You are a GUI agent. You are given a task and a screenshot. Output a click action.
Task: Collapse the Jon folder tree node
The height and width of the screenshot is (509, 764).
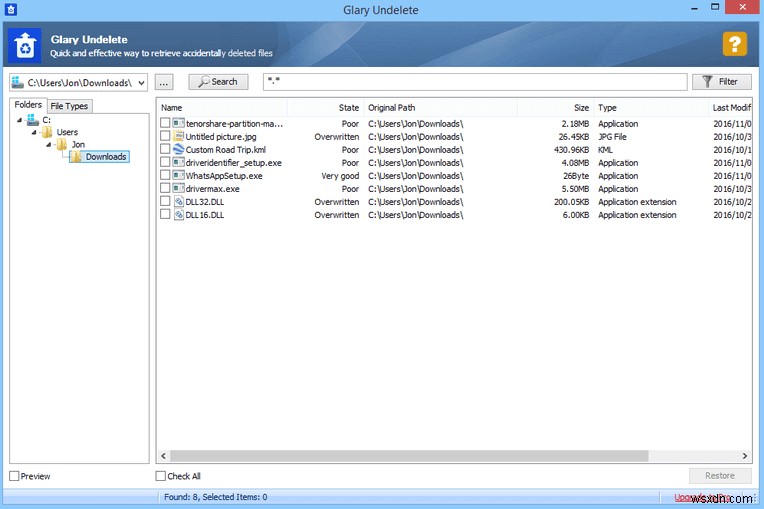tap(49, 145)
